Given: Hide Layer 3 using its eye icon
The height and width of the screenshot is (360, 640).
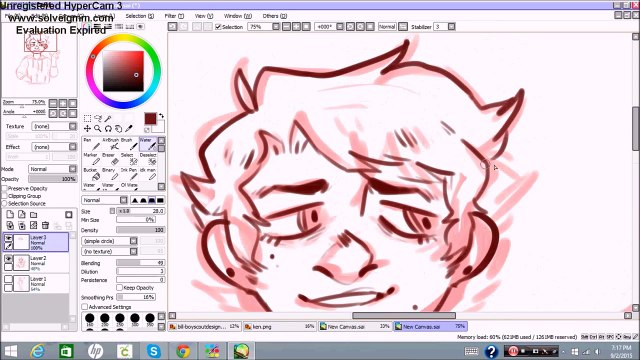Looking at the screenshot, I should click(8, 238).
